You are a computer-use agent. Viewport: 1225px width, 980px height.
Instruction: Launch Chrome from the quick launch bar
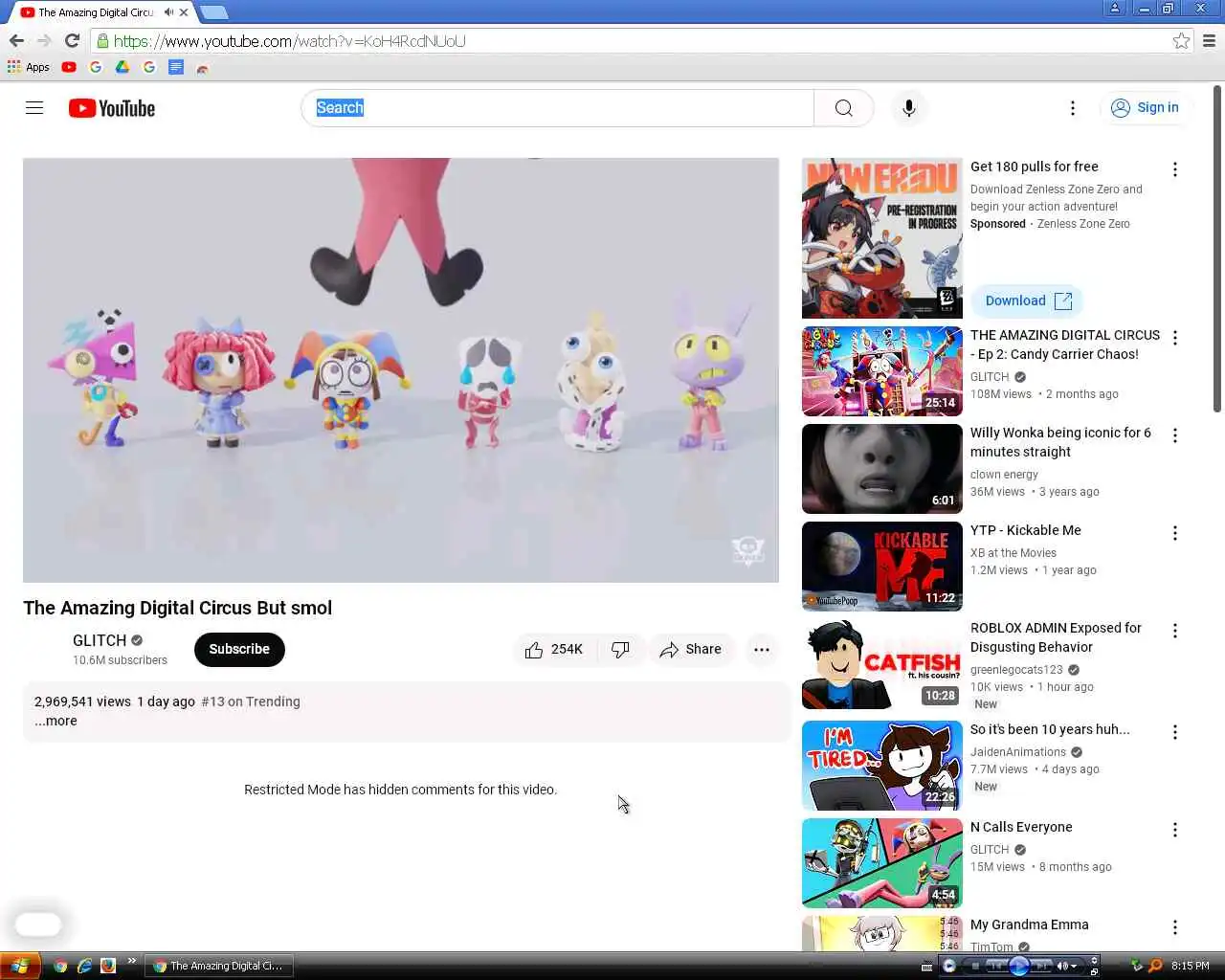tap(60, 966)
